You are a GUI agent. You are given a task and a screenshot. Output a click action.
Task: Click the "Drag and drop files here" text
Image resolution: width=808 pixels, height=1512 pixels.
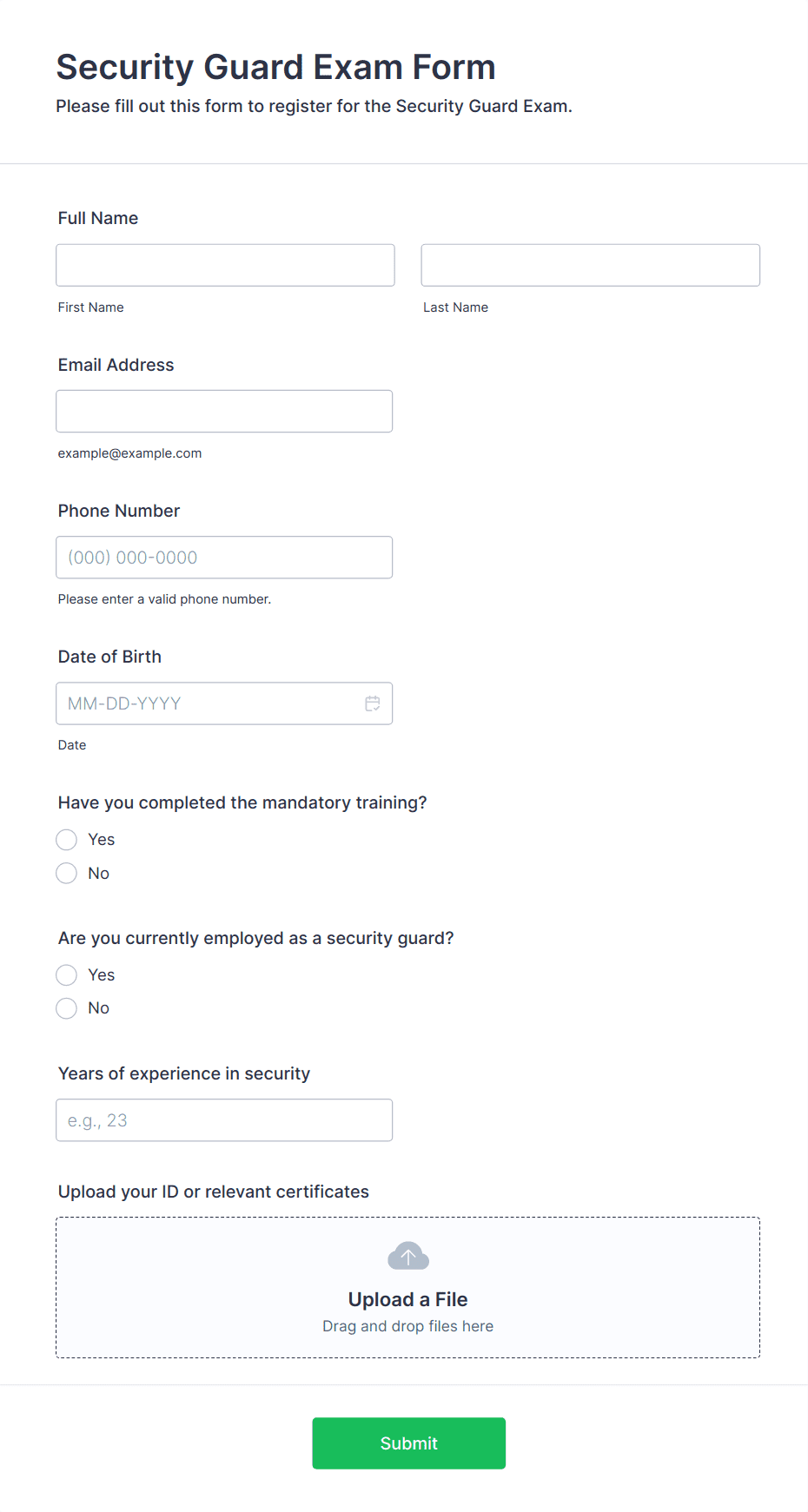pyautogui.click(x=407, y=1326)
